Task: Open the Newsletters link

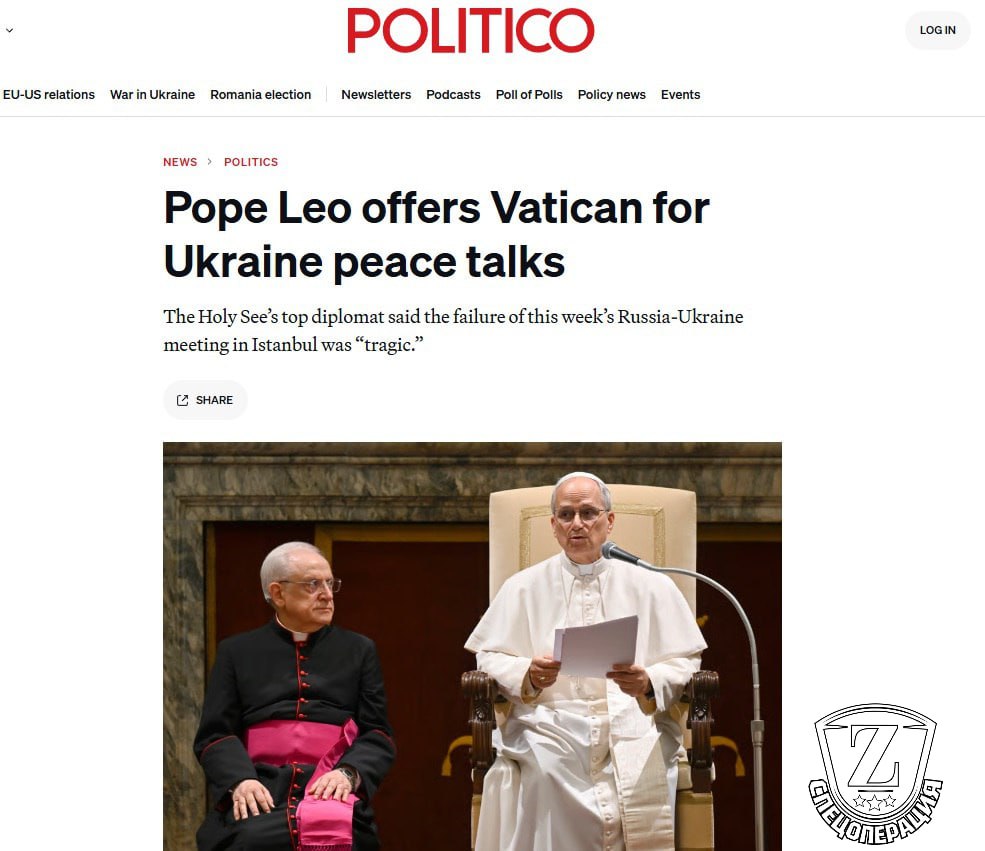Action: pos(376,94)
